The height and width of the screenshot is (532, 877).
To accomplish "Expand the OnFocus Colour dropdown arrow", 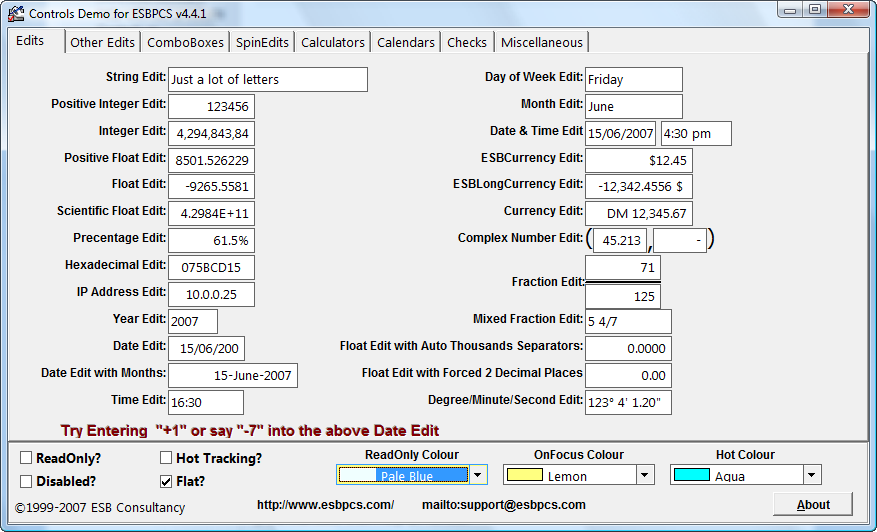I will pos(644,475).
